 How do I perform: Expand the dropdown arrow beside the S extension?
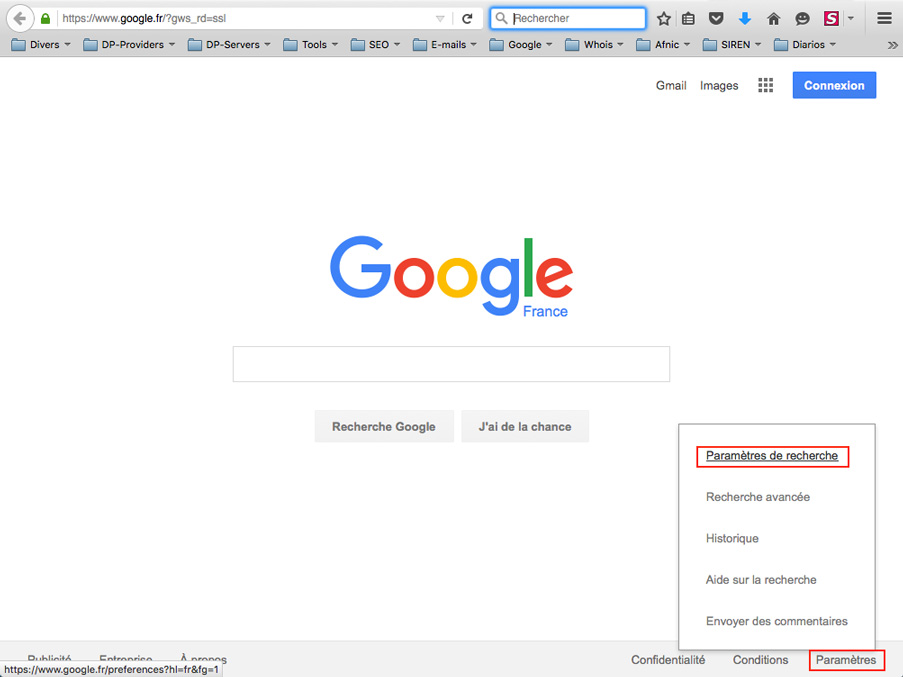(x=850, y=18)
